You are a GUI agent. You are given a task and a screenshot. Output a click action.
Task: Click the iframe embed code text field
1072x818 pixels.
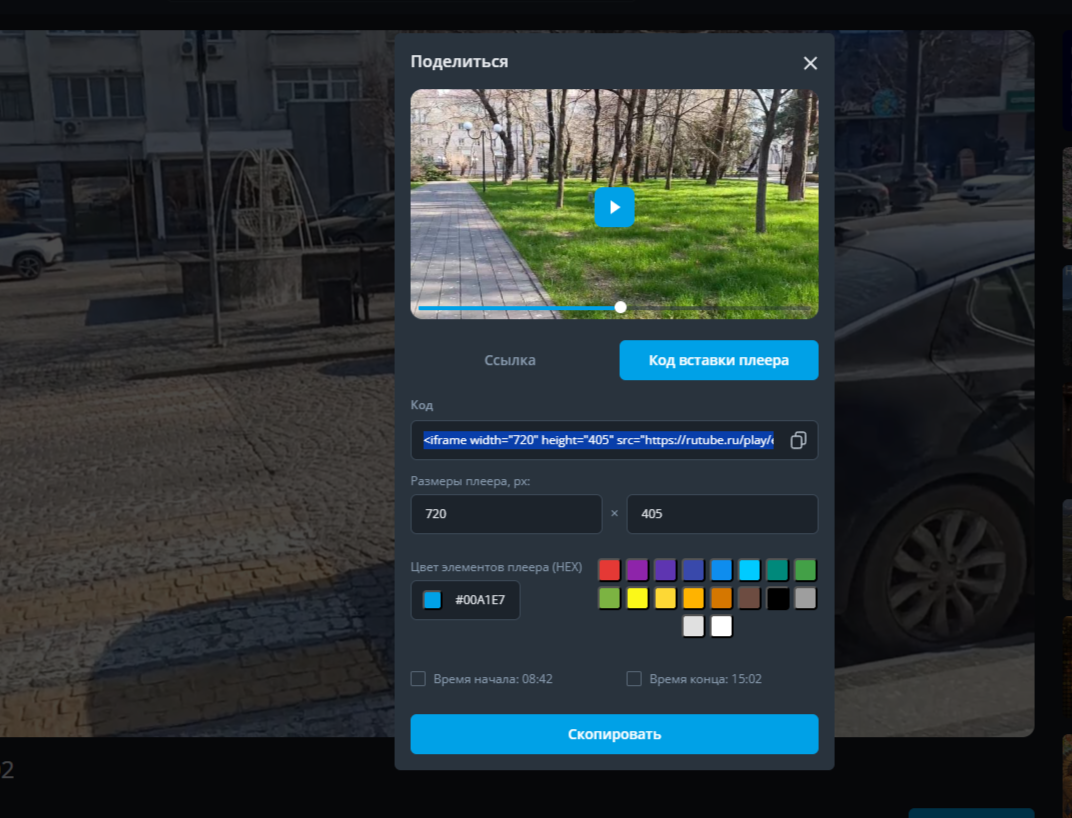598,441
